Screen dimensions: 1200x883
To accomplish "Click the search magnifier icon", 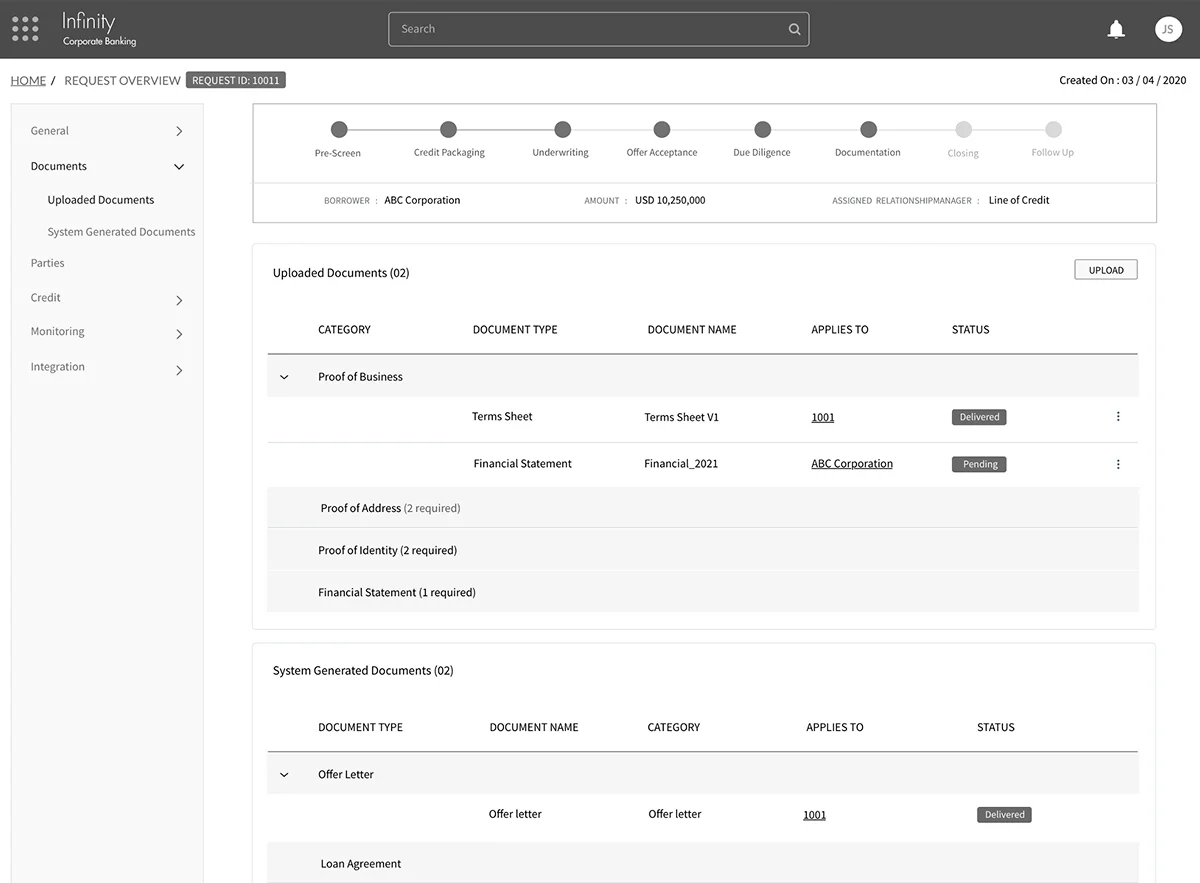I will coord(794,29).
